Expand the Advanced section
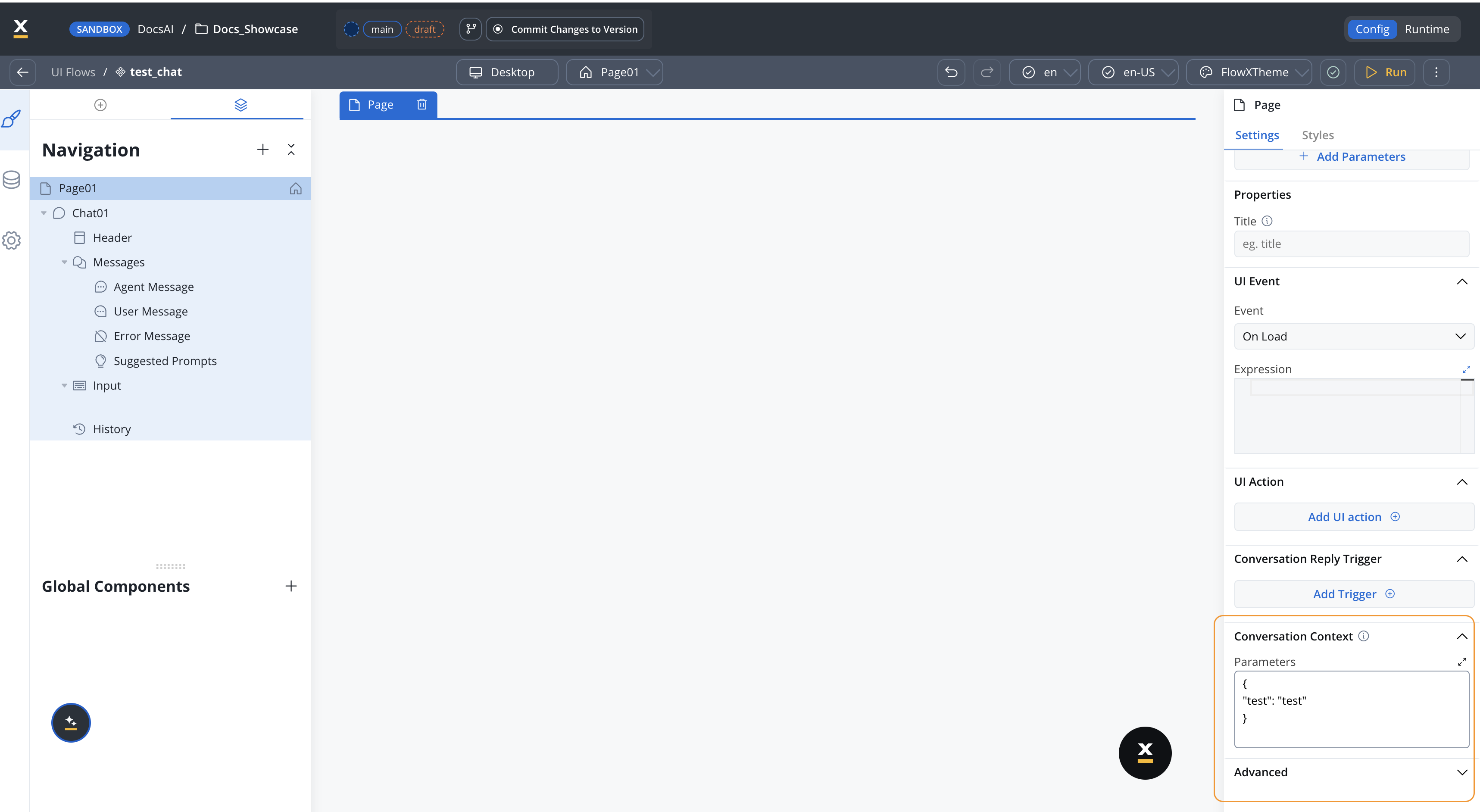The height and width of the screenshot is (812, 1480). (1461, 772)
